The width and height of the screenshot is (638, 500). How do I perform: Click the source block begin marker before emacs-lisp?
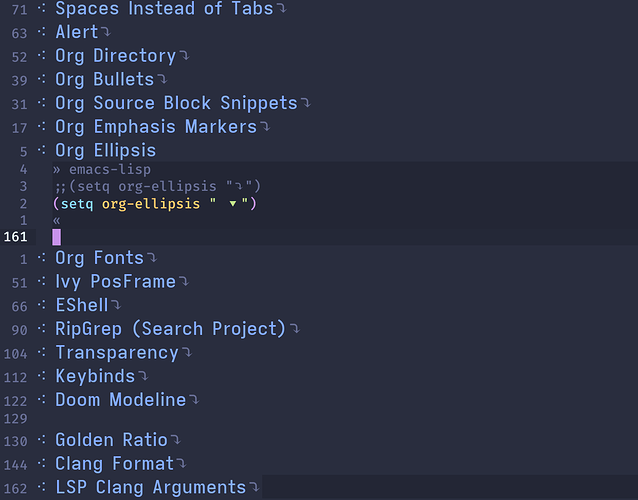tap(58, 170)
